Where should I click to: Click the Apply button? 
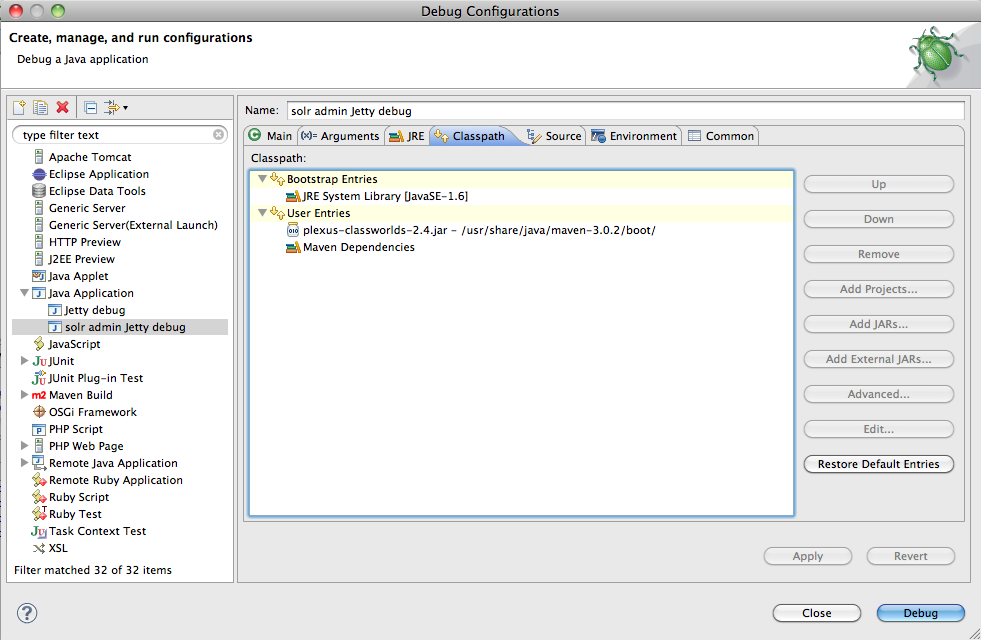(808, 556)
